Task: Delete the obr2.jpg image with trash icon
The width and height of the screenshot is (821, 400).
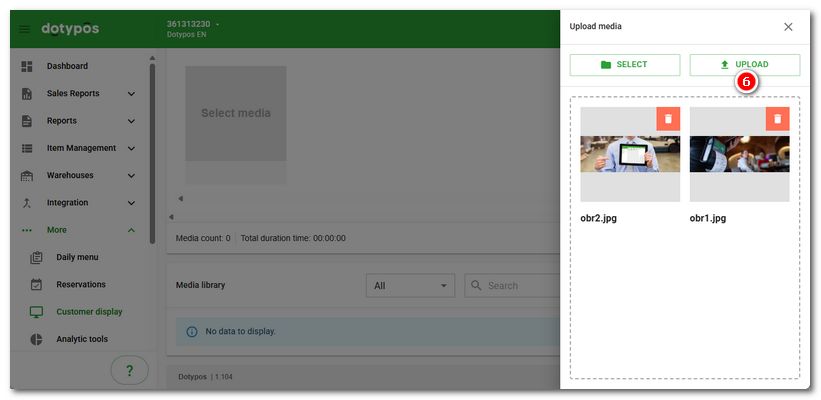Action: point(668,119)
